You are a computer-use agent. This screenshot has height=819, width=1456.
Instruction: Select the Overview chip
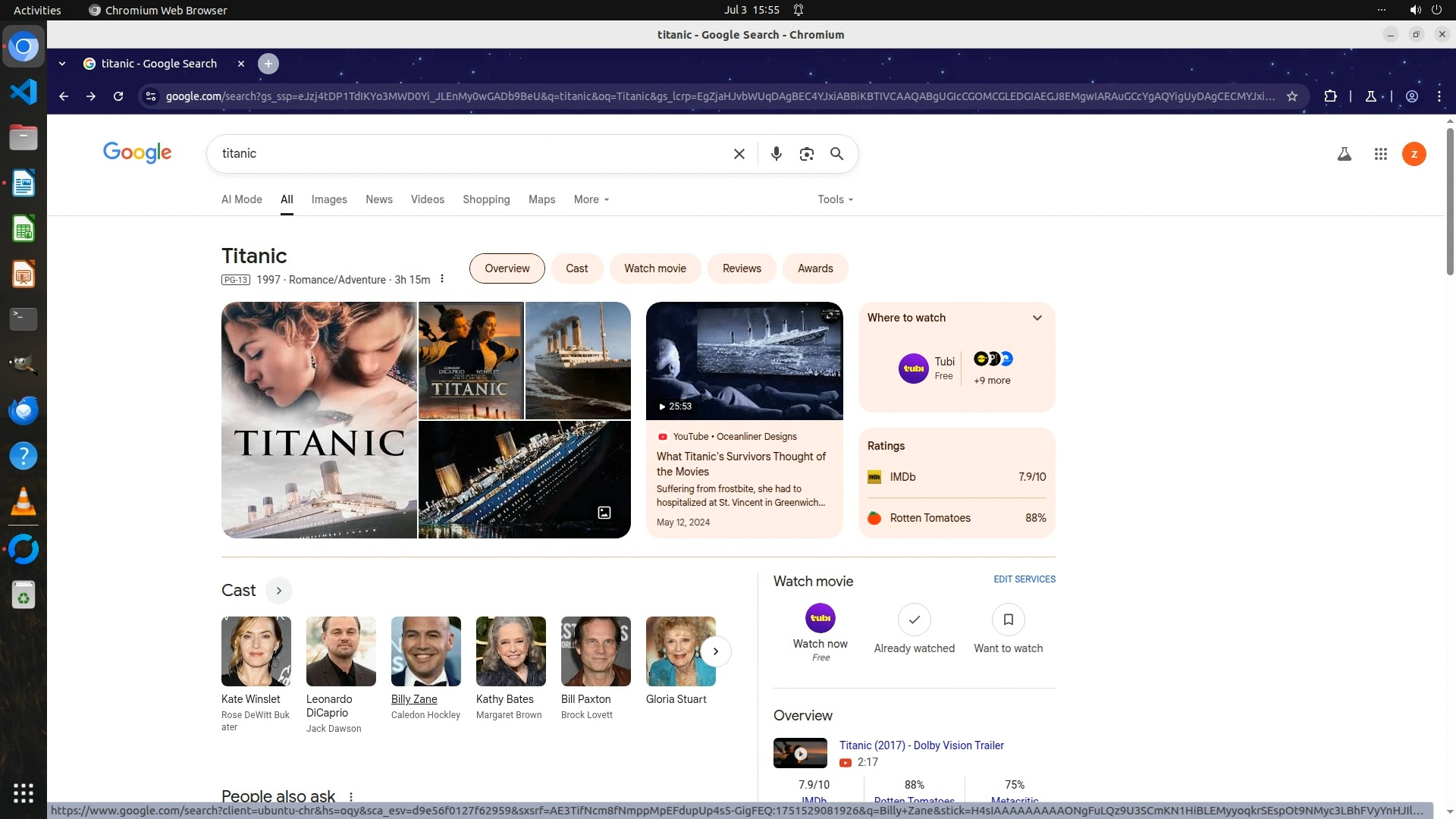click(x=507, y=268)
